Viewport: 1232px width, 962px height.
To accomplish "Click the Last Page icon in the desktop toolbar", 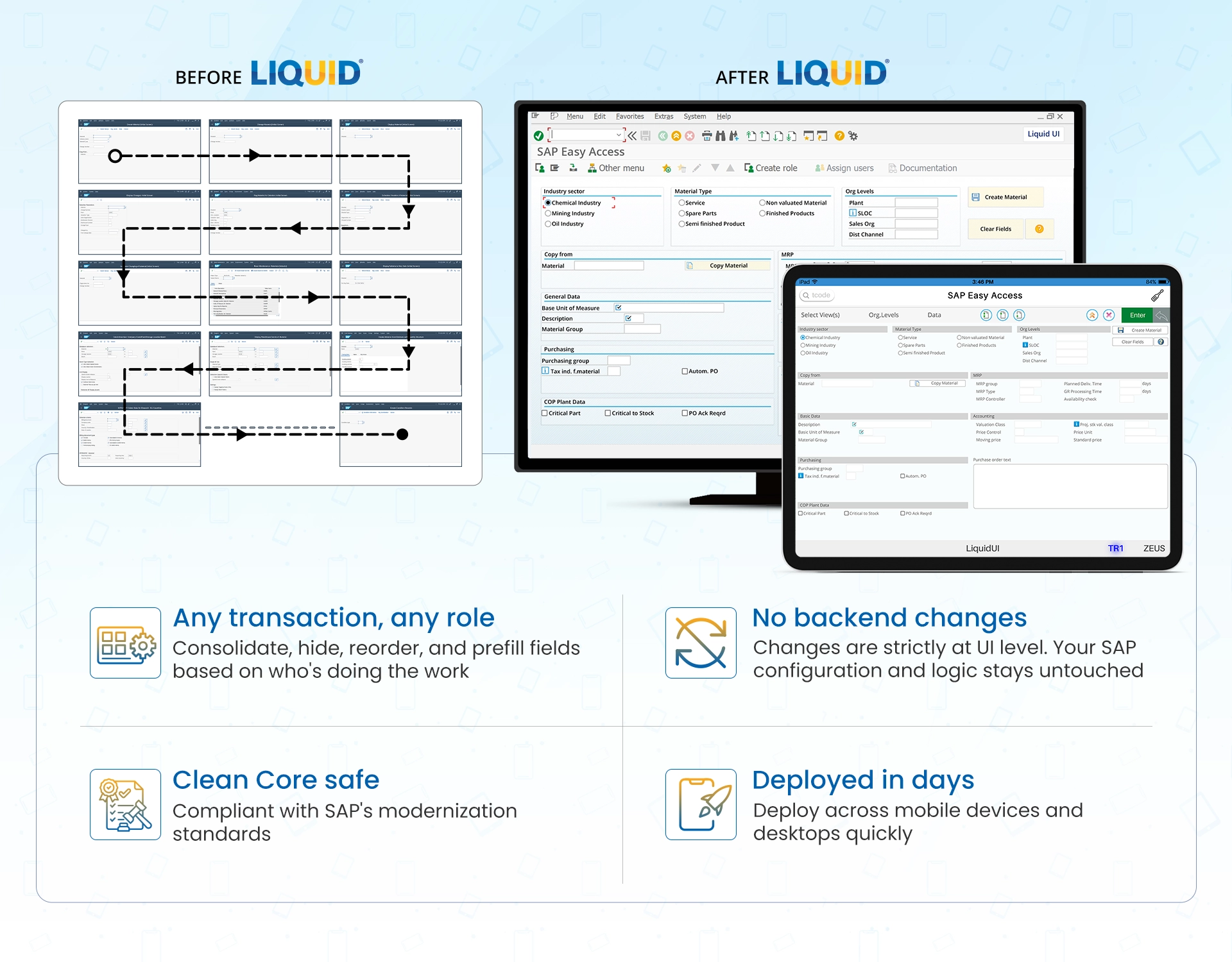I will tap(791, 136).
